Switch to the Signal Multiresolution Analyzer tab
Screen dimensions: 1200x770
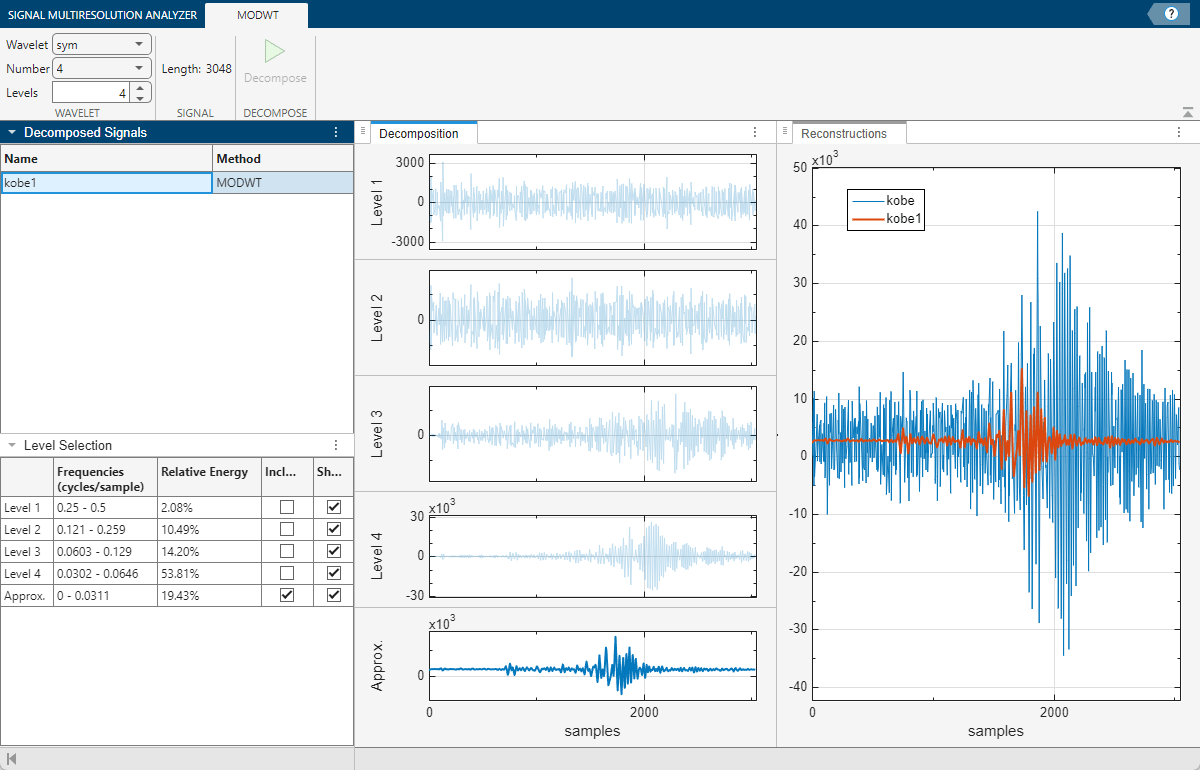[101, 14]
